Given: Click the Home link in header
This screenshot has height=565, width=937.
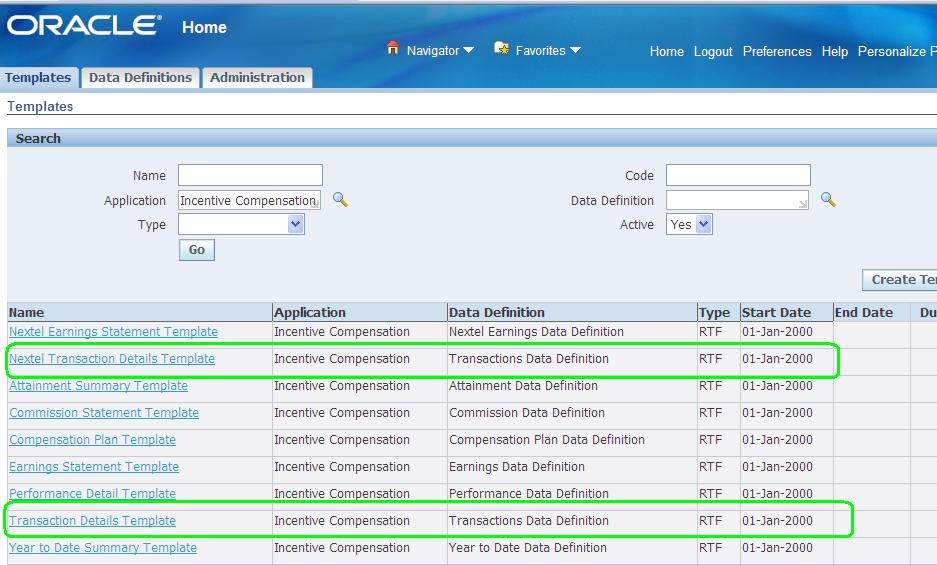Looking at the screenshot, I should pyautogui.click(x=667, y=51).
